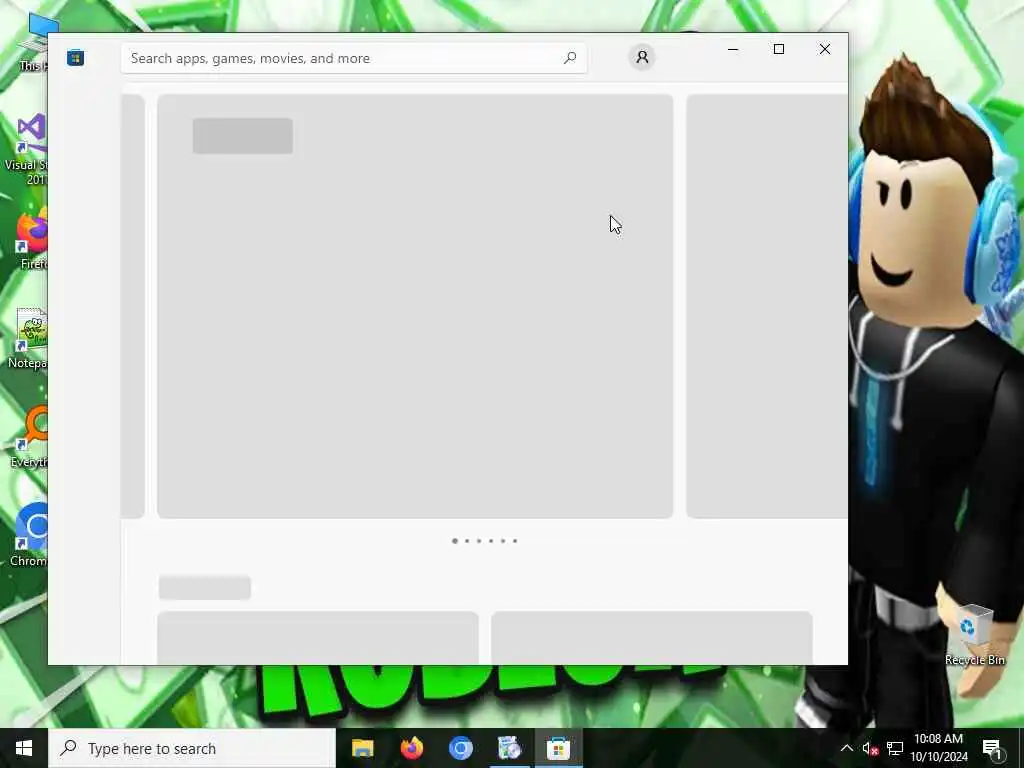Screen dimensions: 1024x768
Task: Close the Microsoft Store window
Action: click(825, 49)
